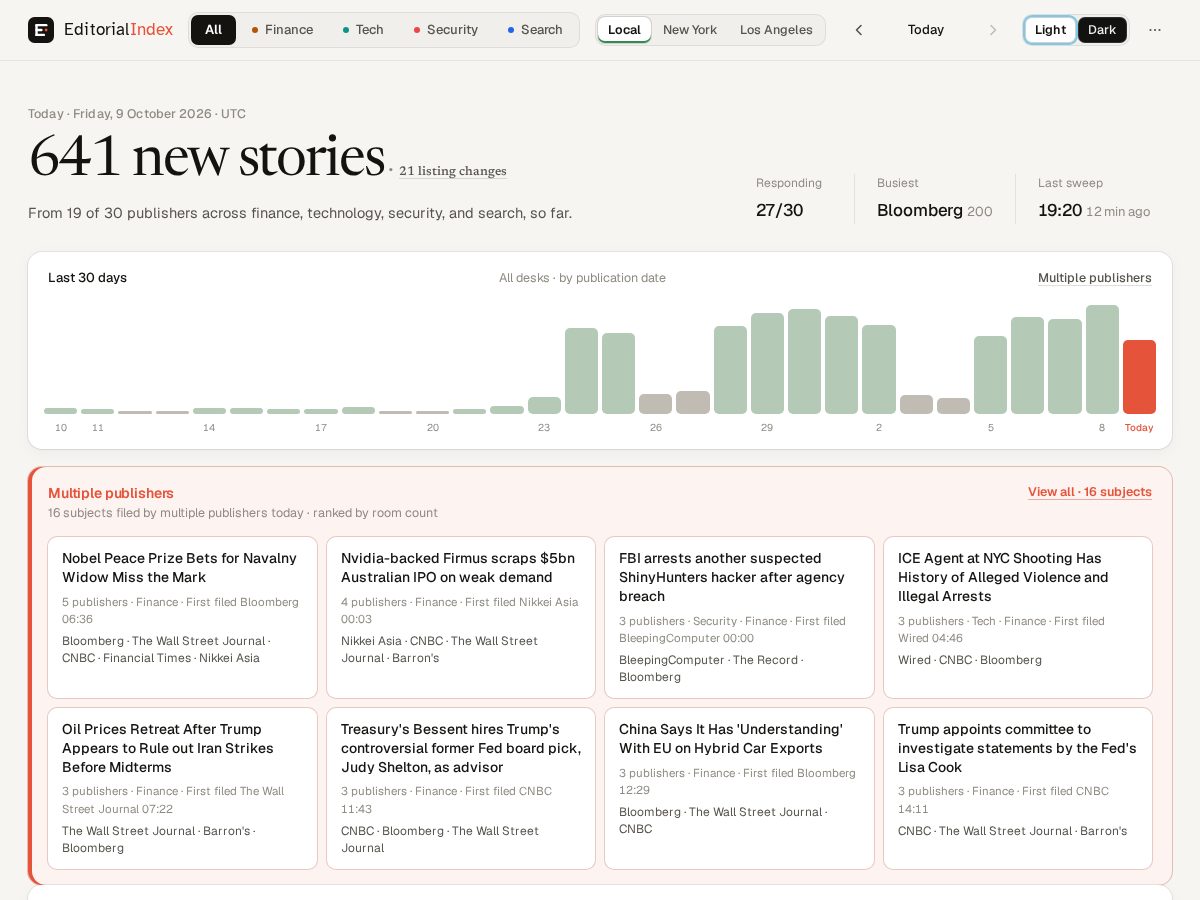Click 'All desks · by publication date' caption
The width and height of the screenshot is (1200, 900).
point(582,278)
